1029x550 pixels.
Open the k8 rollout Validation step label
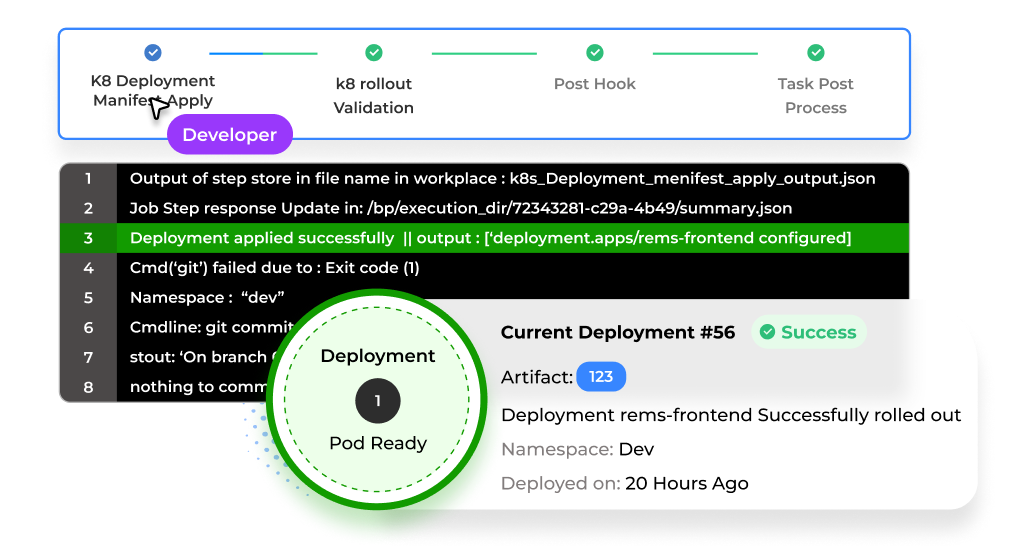click(374, 96)
